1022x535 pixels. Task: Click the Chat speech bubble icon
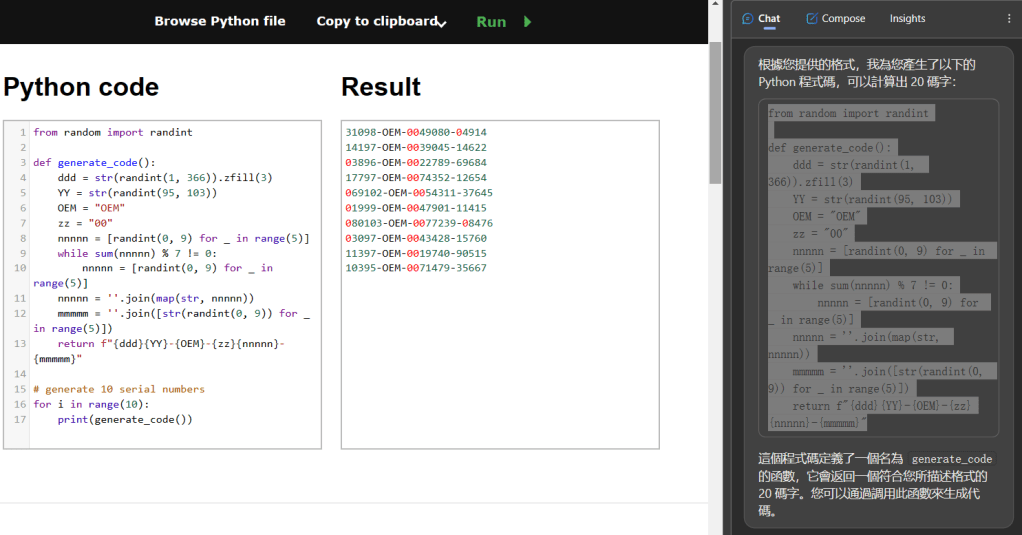tap(748, 18)
